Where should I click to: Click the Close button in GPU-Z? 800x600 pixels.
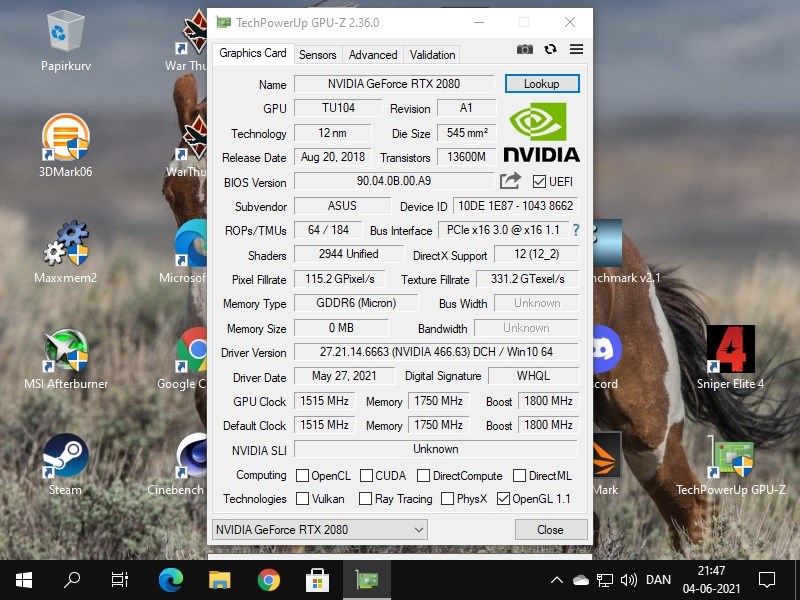point(551,530)
